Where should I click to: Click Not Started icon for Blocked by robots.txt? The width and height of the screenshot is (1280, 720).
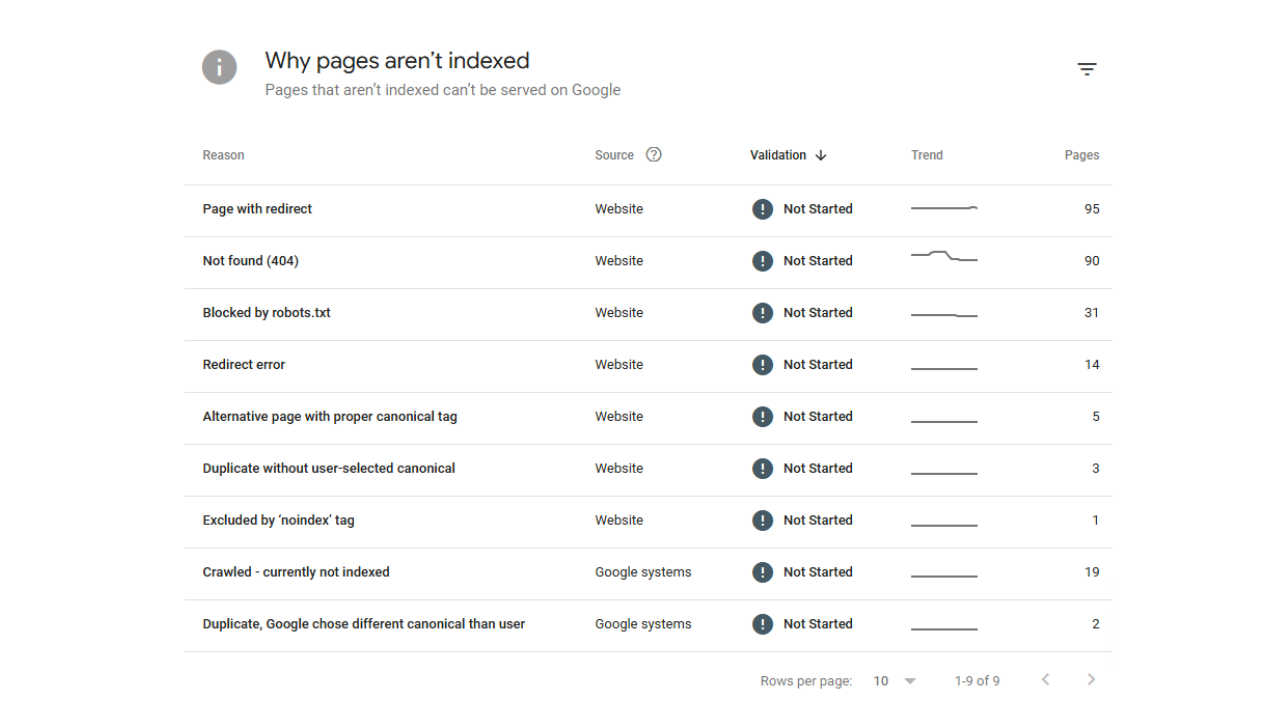pos(763,313)
